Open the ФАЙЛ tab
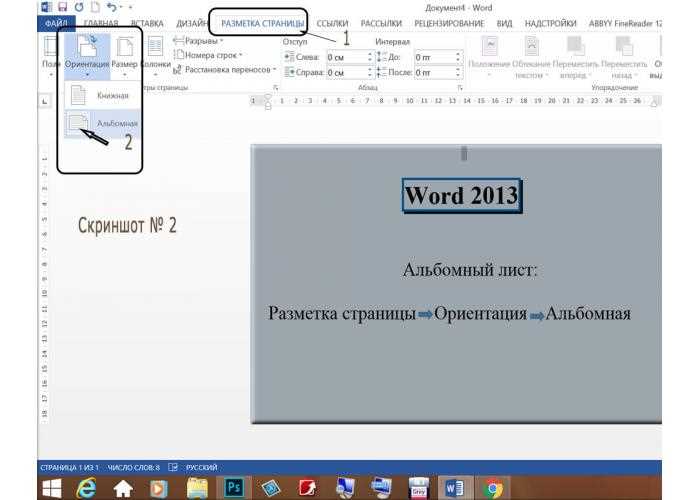Viewport: 700px width, 500px height. click(56, 23)
